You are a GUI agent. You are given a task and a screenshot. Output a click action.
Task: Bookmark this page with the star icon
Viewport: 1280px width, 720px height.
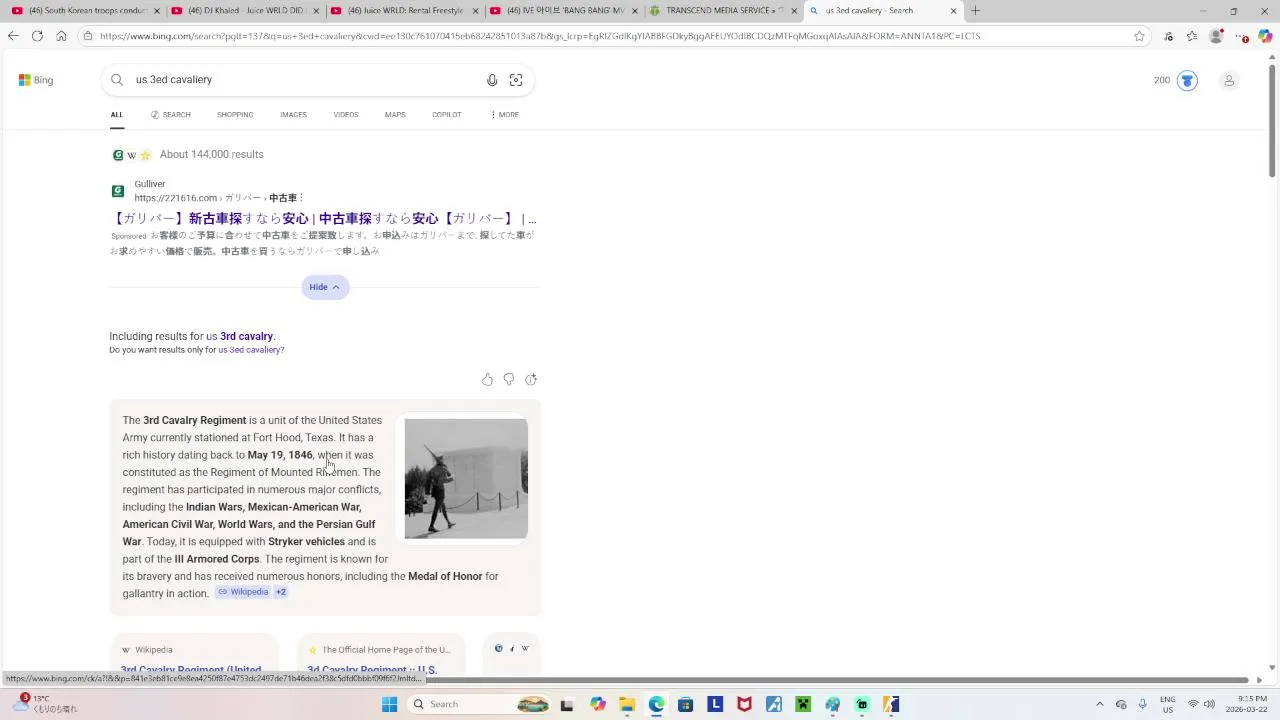[x=1139, y=36]
